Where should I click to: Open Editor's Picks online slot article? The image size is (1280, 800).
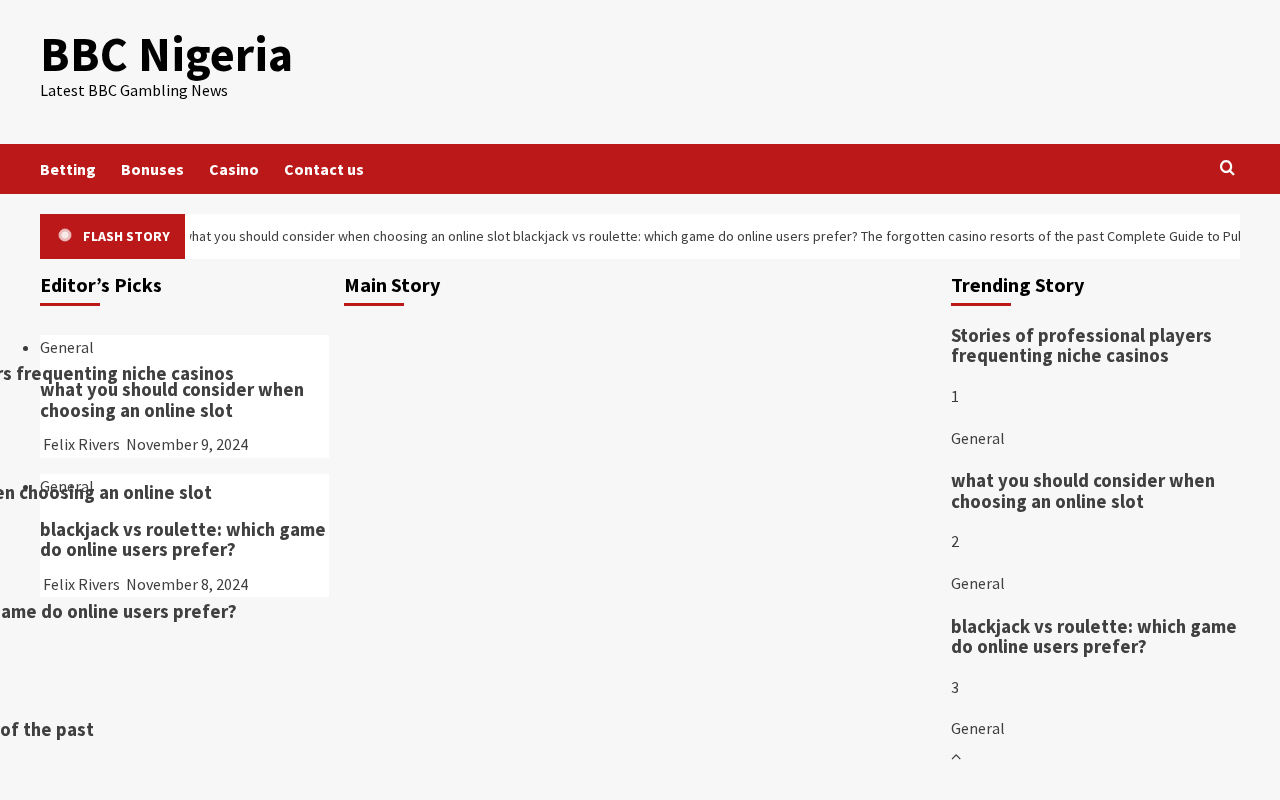pyautogui.click(x=172, y=400)
